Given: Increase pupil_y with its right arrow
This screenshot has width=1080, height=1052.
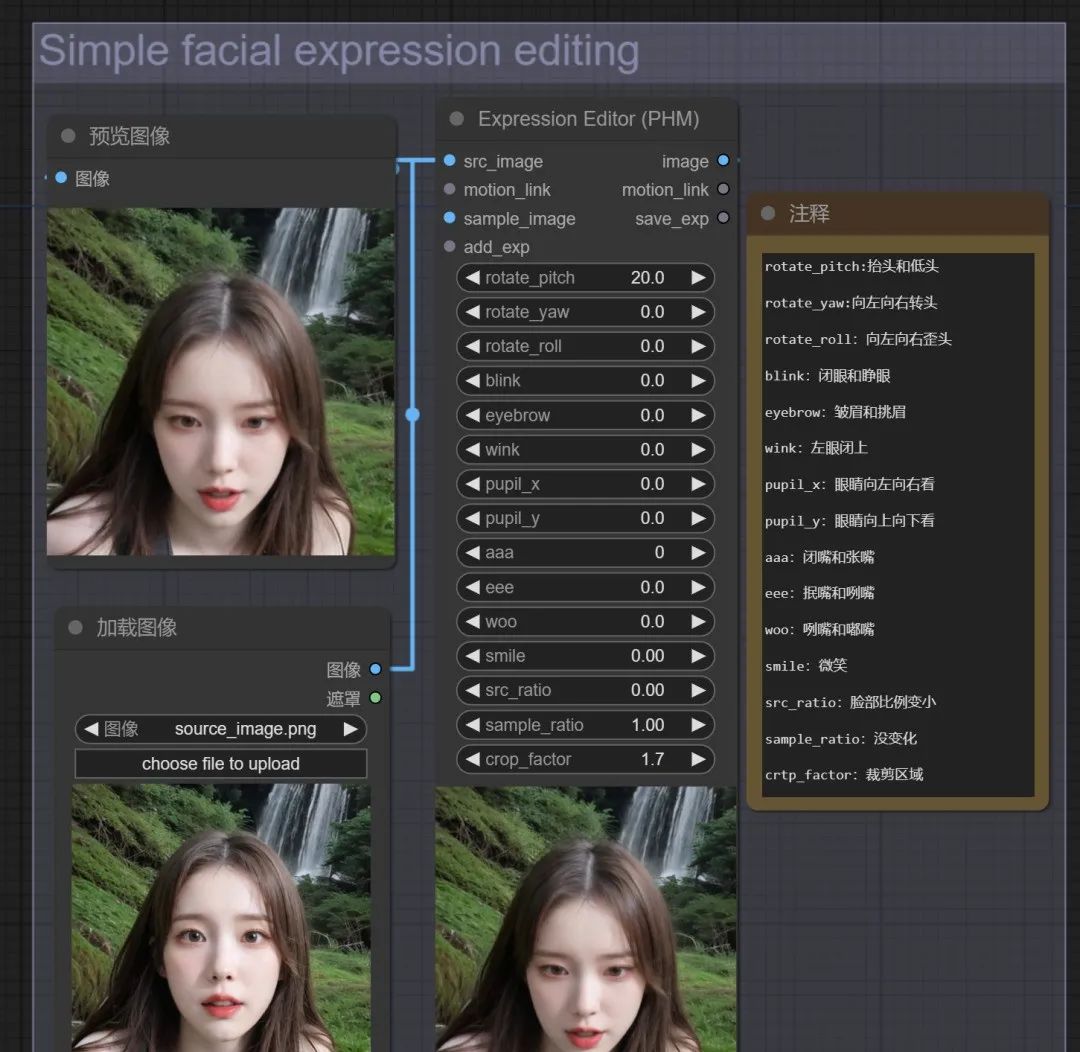Looking at the screenshot, I should pyautogui.click(x=698, y=518).
